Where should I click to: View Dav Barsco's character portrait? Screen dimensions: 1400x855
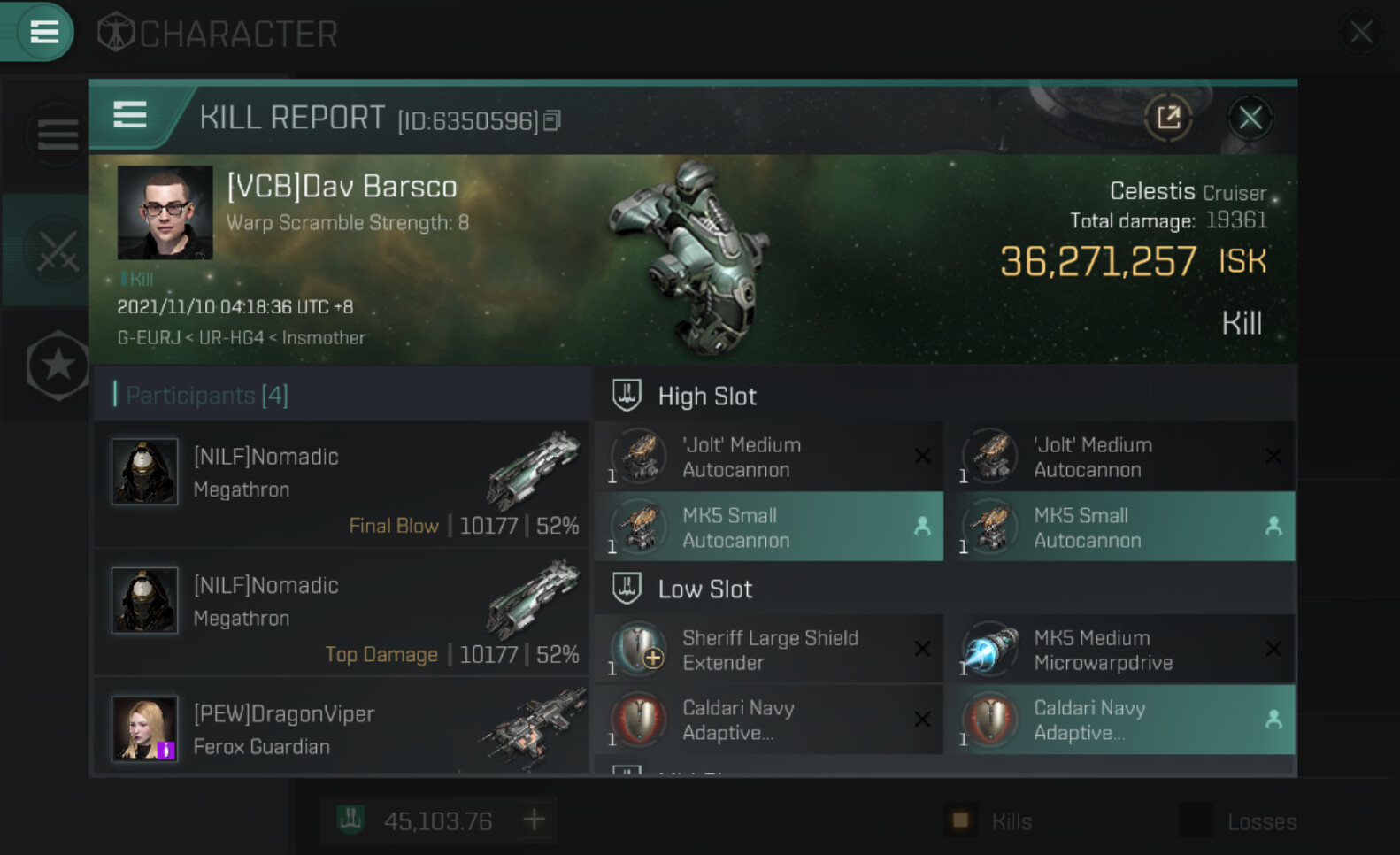pyautogui.click(x=165, y=212)
